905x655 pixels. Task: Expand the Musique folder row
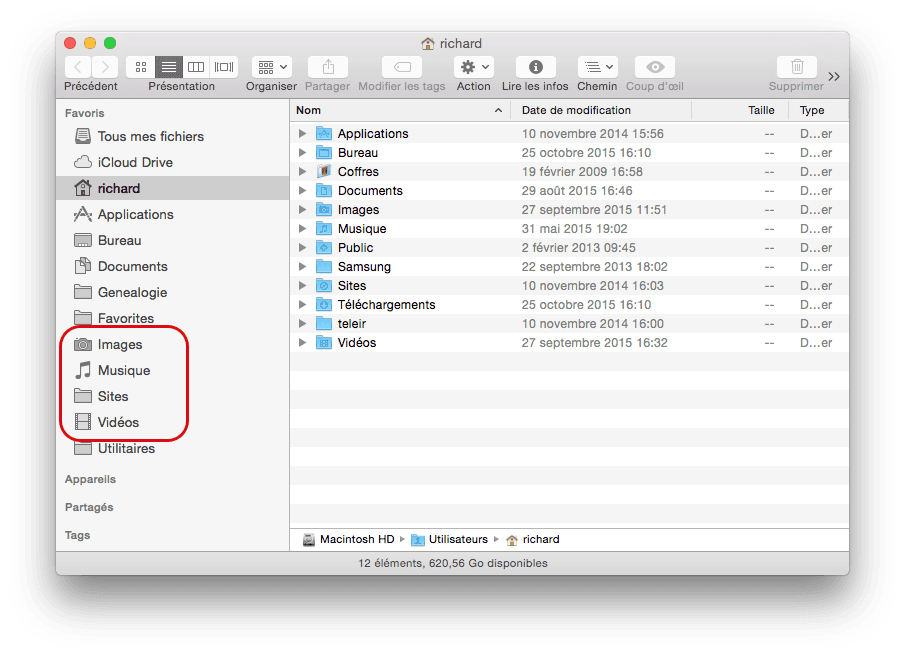302,229
